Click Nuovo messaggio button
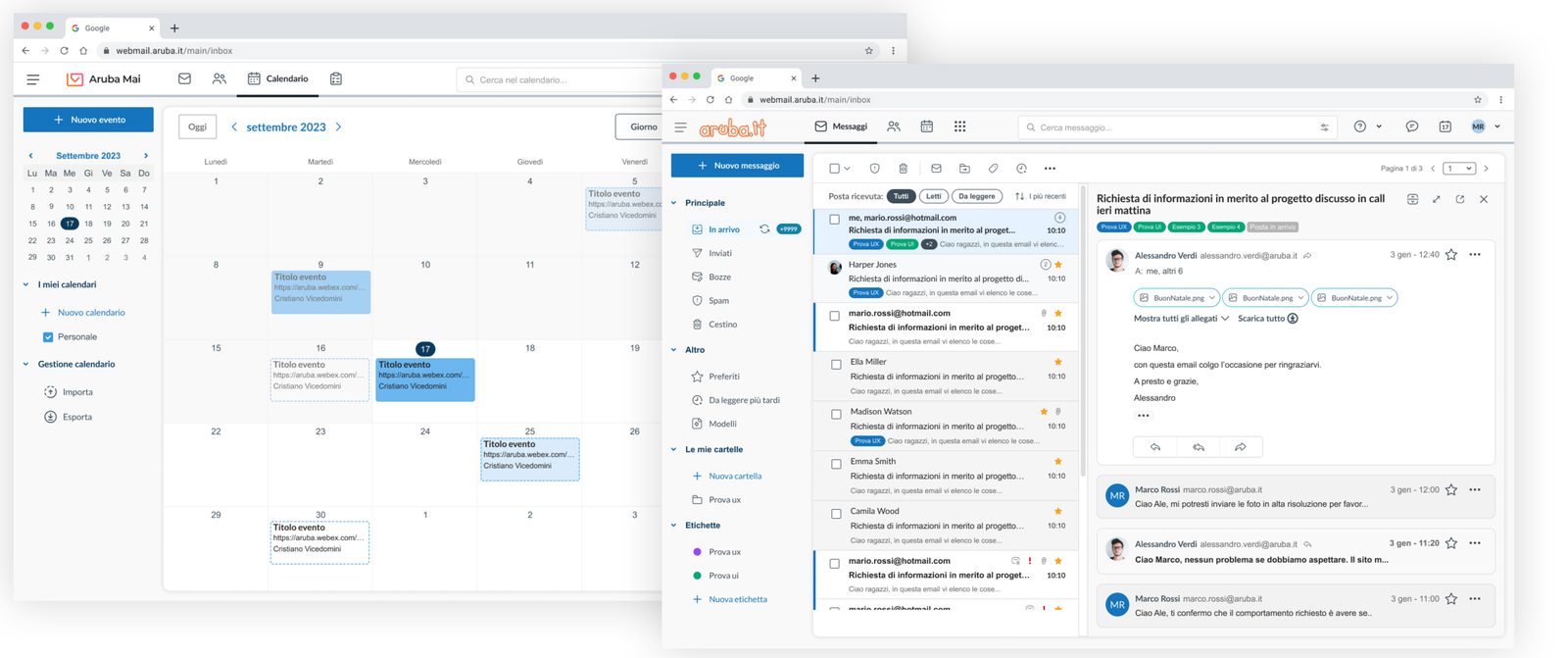1568x658 pixels. pyautogui.click(x=737, y=166)
